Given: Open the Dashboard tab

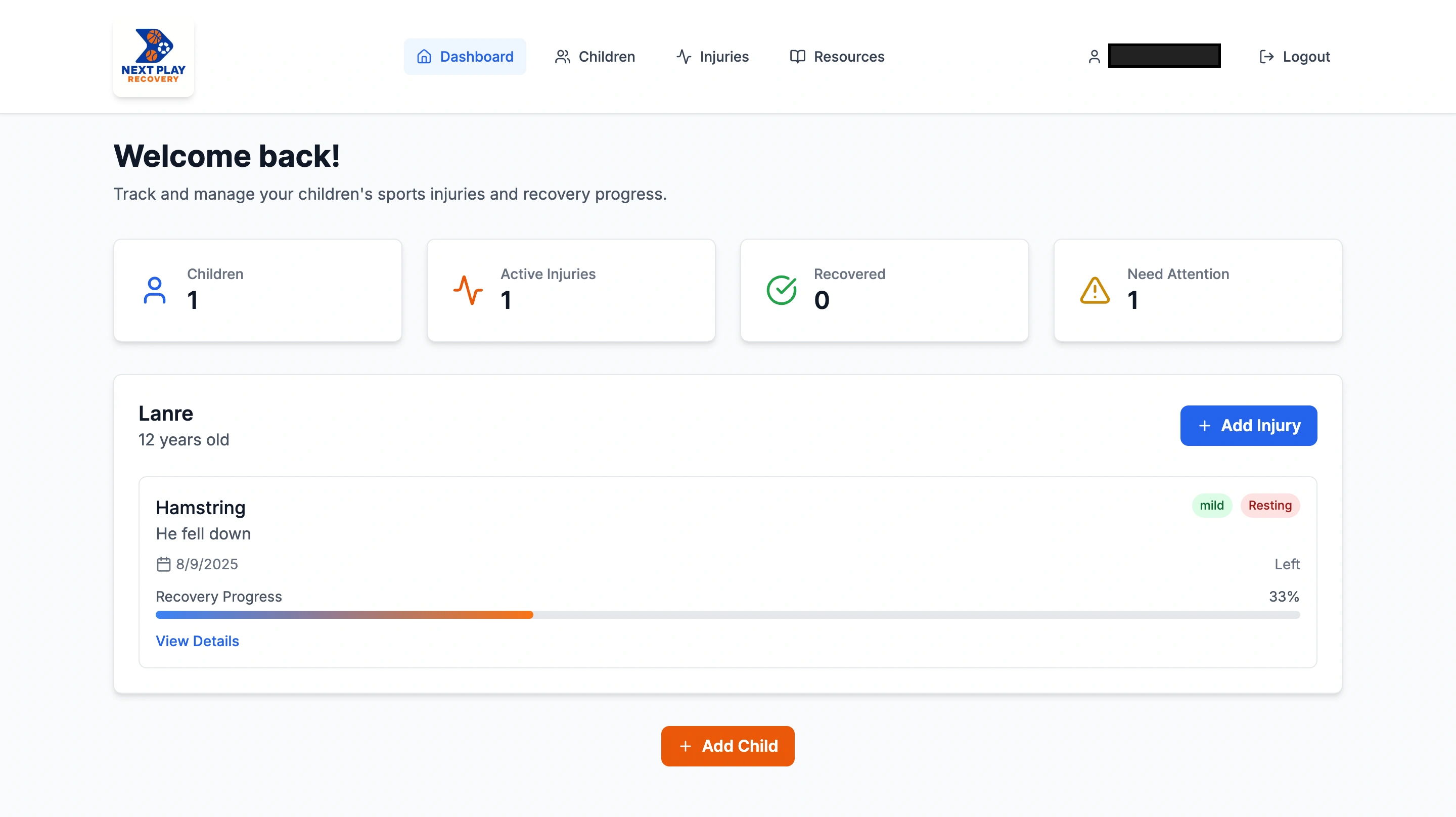Looking at the screenshot, I should coord(465,57).
